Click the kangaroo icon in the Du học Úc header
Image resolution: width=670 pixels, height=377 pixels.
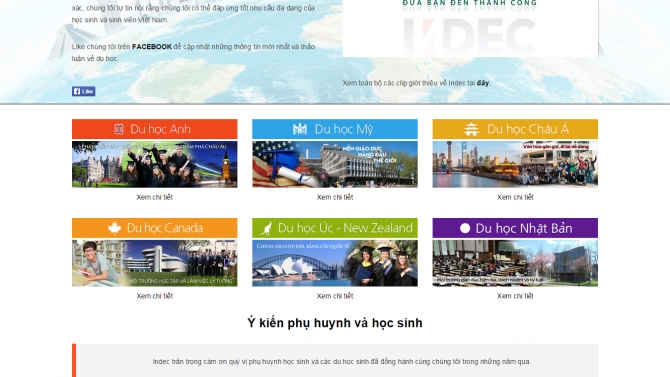click(266, 229)
